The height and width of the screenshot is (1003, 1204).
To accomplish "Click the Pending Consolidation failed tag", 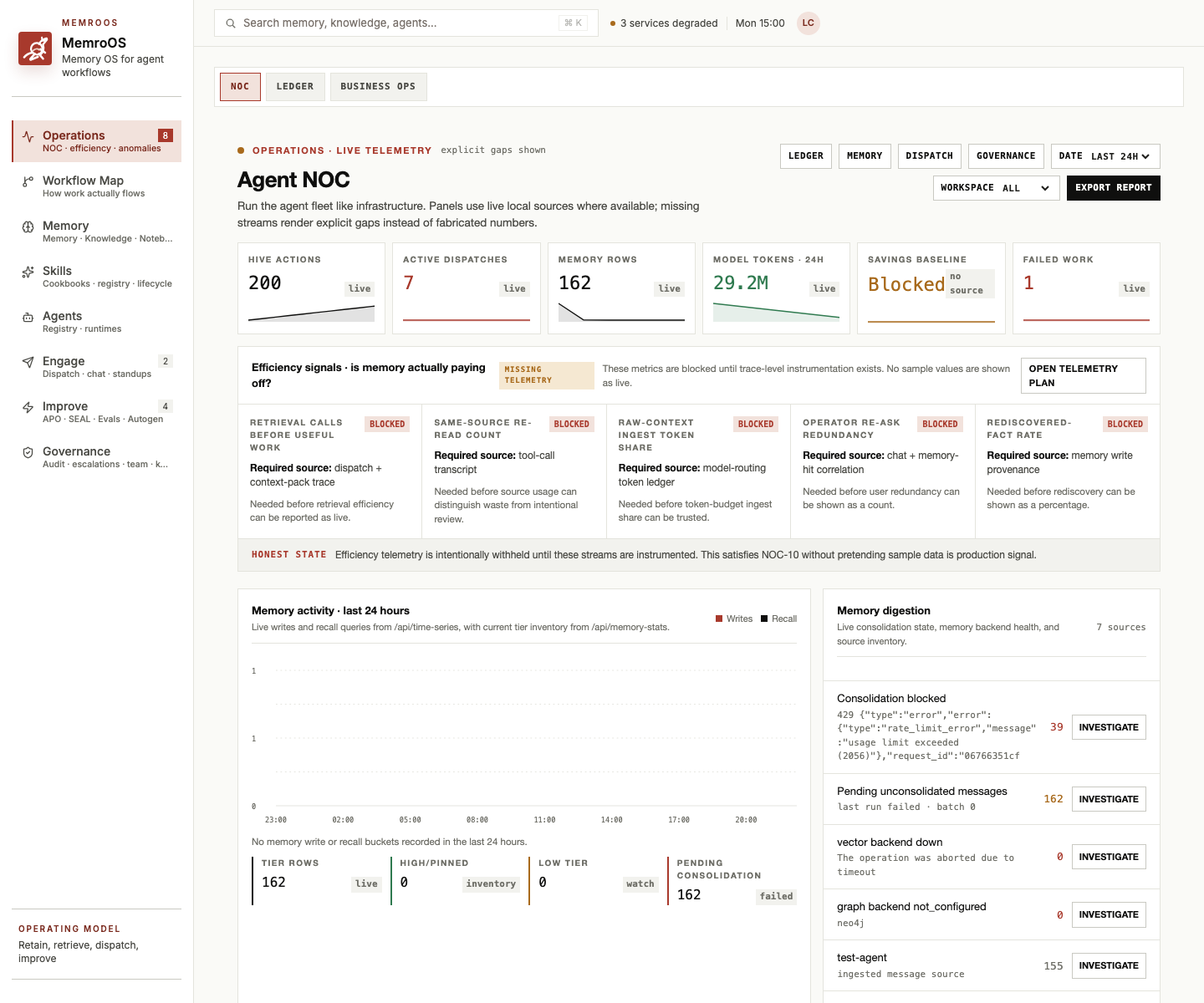I will [776, 897].
